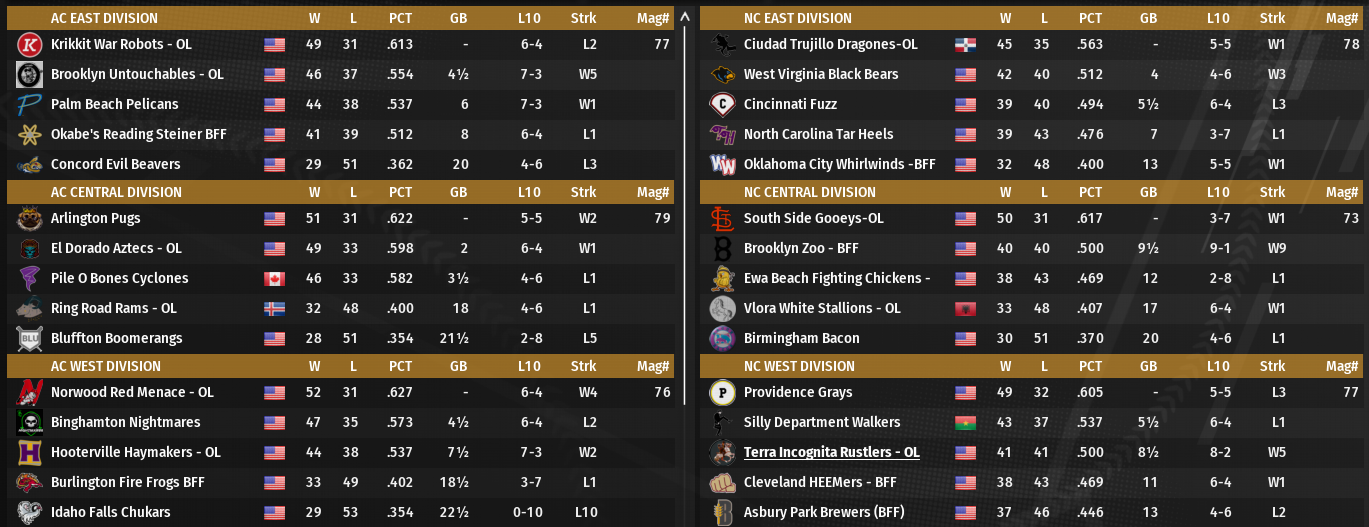This screenshot has width=1369, height=527.
Task: Click Canada flag beside Pile O Bones Cyclones
Action: point(275,279)
